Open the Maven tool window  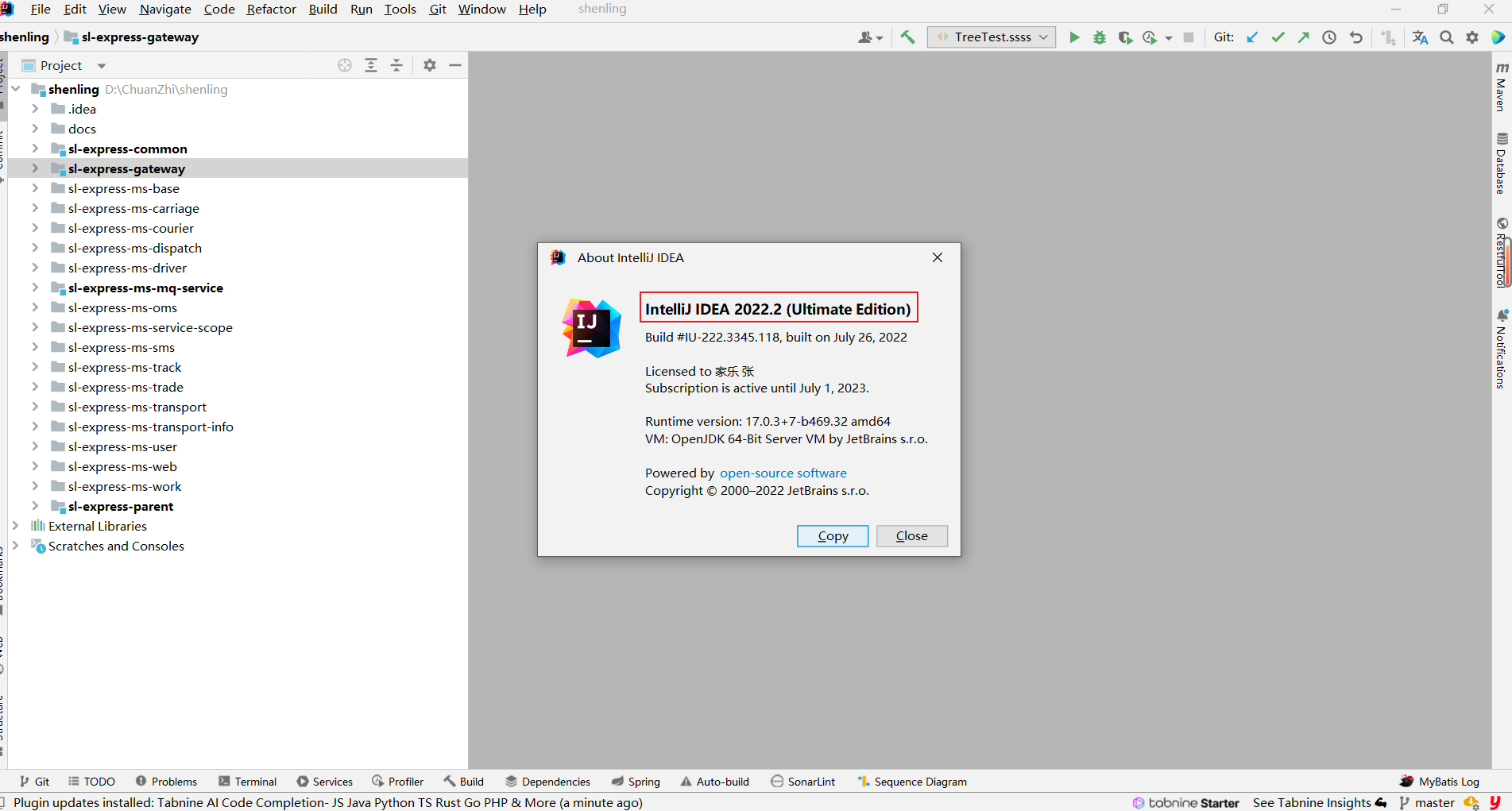point(1501,87)
